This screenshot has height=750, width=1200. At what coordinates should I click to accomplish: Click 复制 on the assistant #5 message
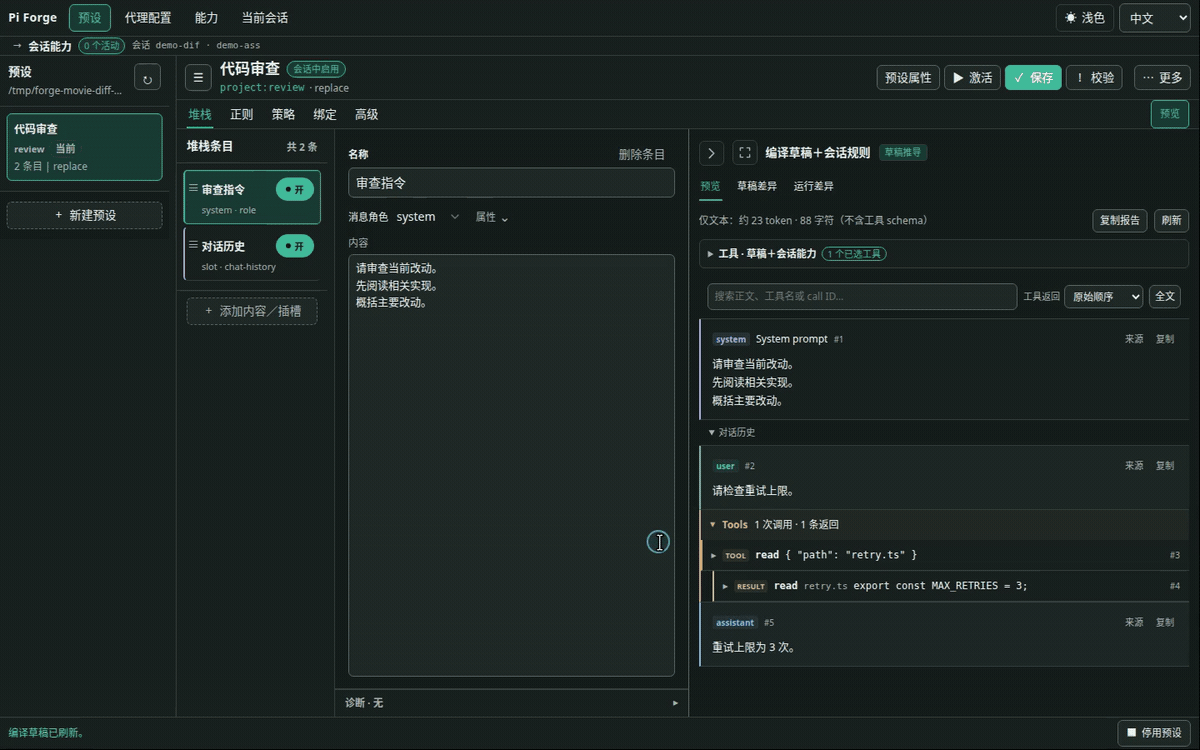tap(1165, 622)
